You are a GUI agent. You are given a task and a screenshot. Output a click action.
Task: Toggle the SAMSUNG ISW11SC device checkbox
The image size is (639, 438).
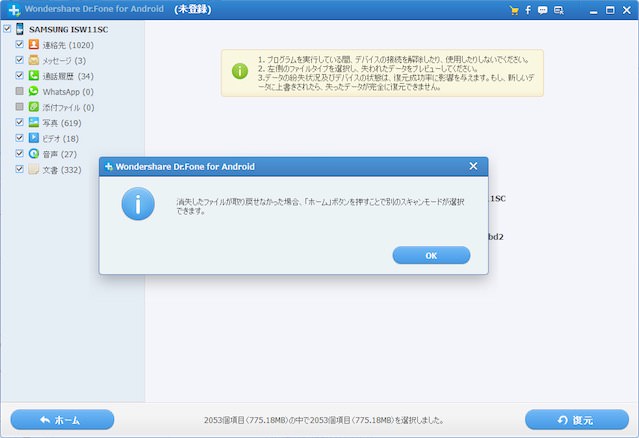pyautogui.click(x=7, y=29)
